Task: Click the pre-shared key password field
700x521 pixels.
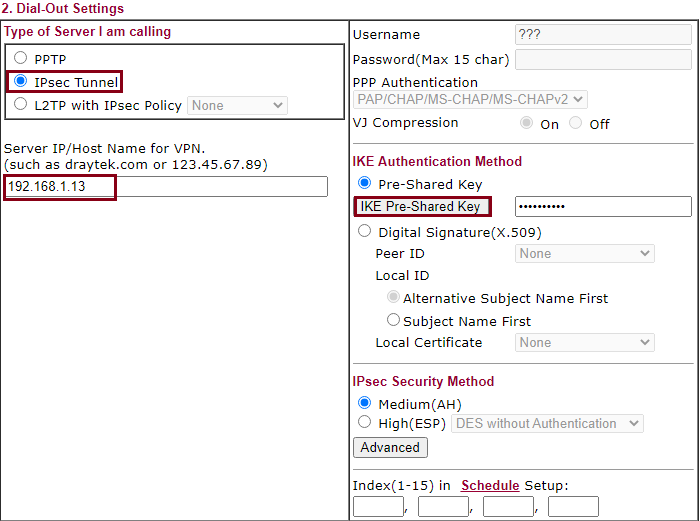Action: (602, 207)
